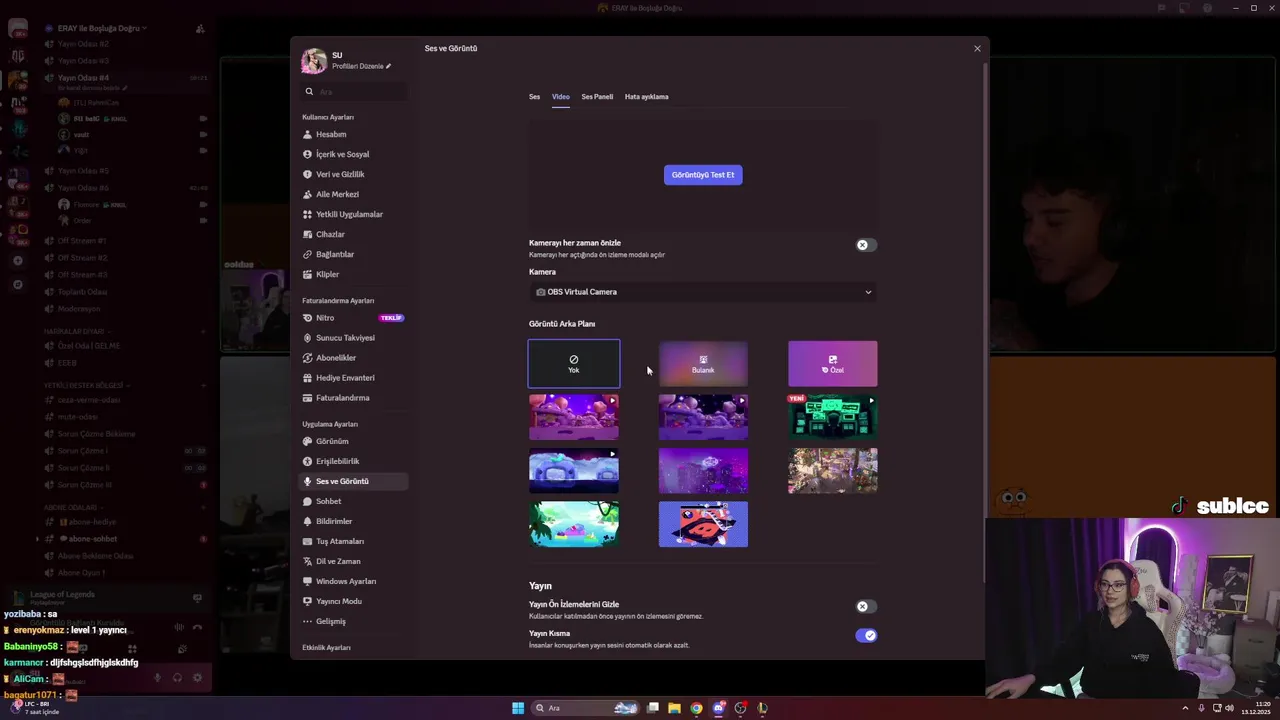Open Veri ve Gizlilik settings
Screen dimensions: 1280x720
(353, 174)
